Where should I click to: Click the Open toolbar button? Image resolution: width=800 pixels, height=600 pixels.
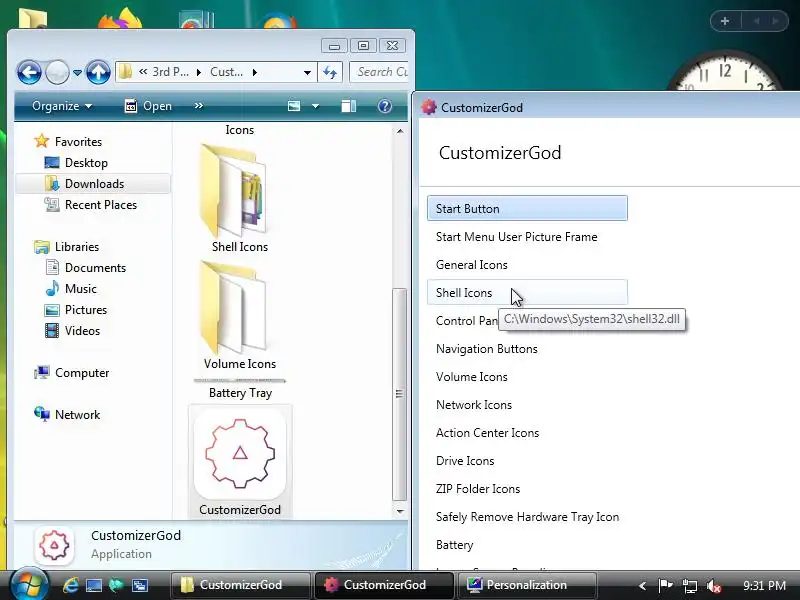pos(148,106)
